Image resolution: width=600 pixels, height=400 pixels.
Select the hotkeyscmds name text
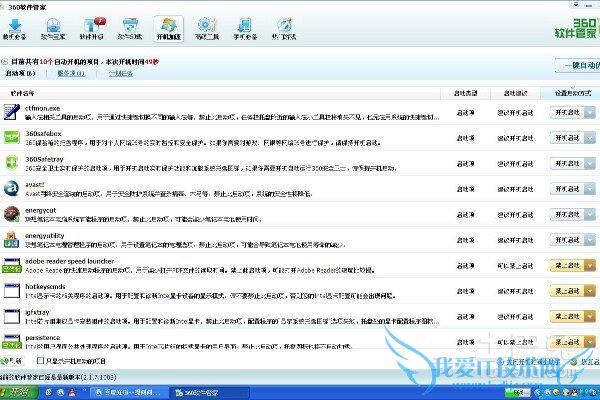click(45, 287)
